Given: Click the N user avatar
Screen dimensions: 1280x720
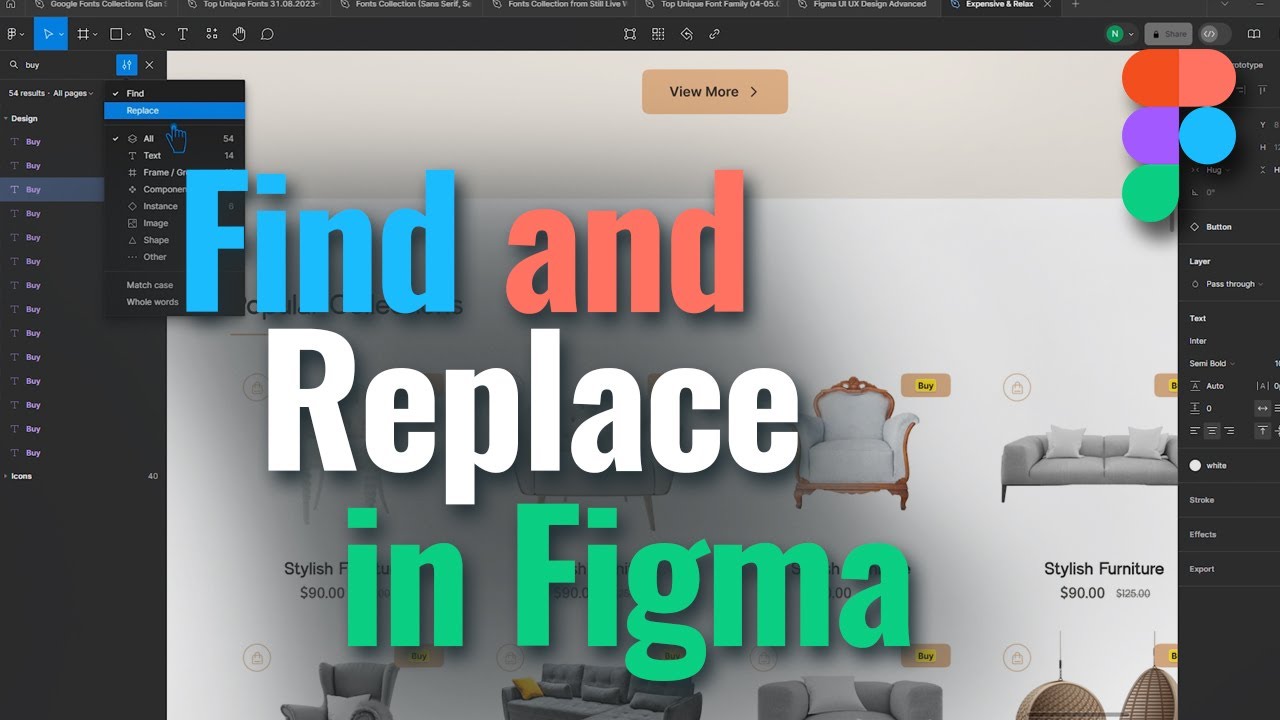Looking at the screenshot, I should tap(1115, 34).
